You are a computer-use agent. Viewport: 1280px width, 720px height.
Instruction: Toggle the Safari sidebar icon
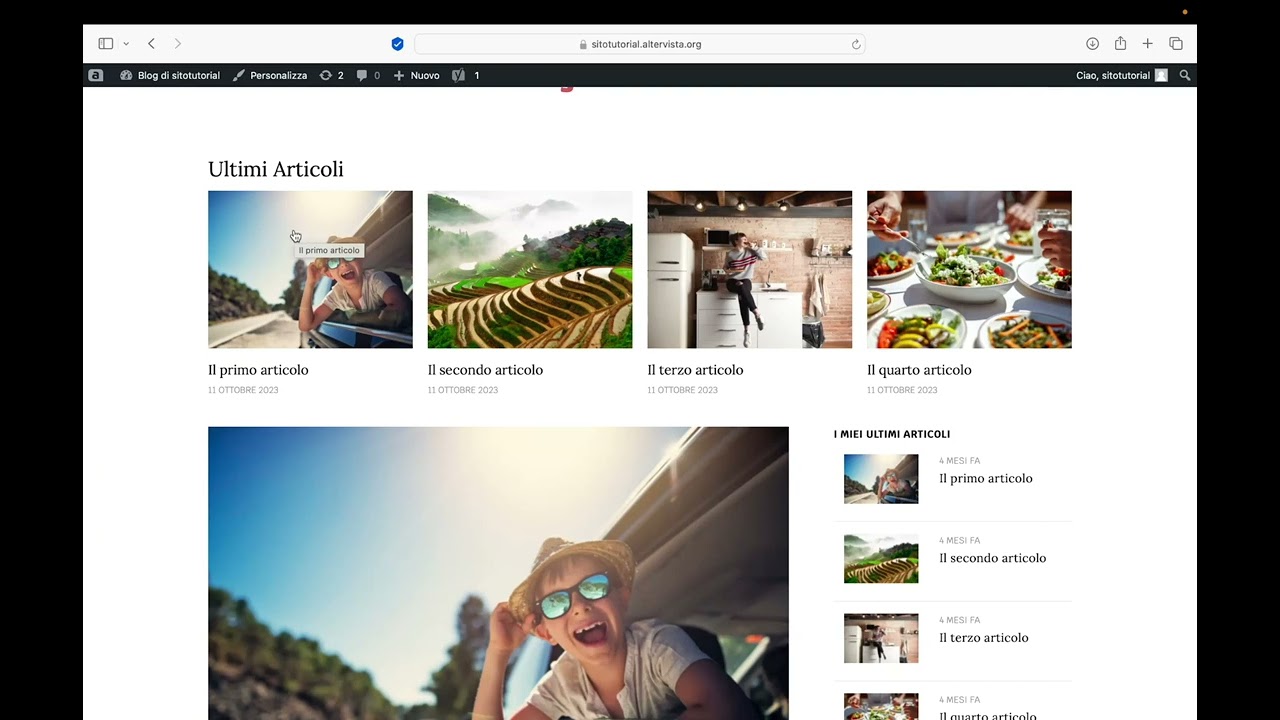(106, 44)
